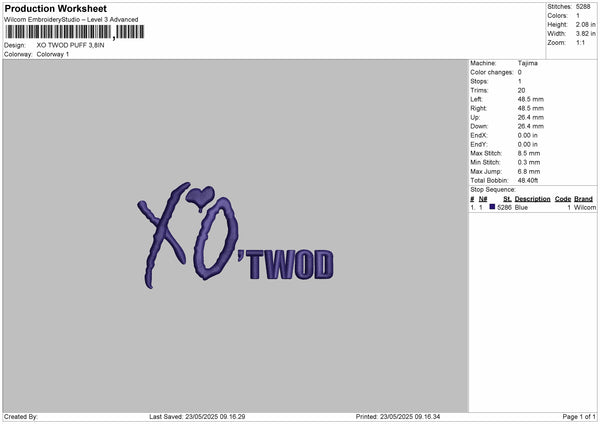The width and height of the screenshot is (600, 424).
Task: Click the Stops value 1
Action: pos(520,81)
